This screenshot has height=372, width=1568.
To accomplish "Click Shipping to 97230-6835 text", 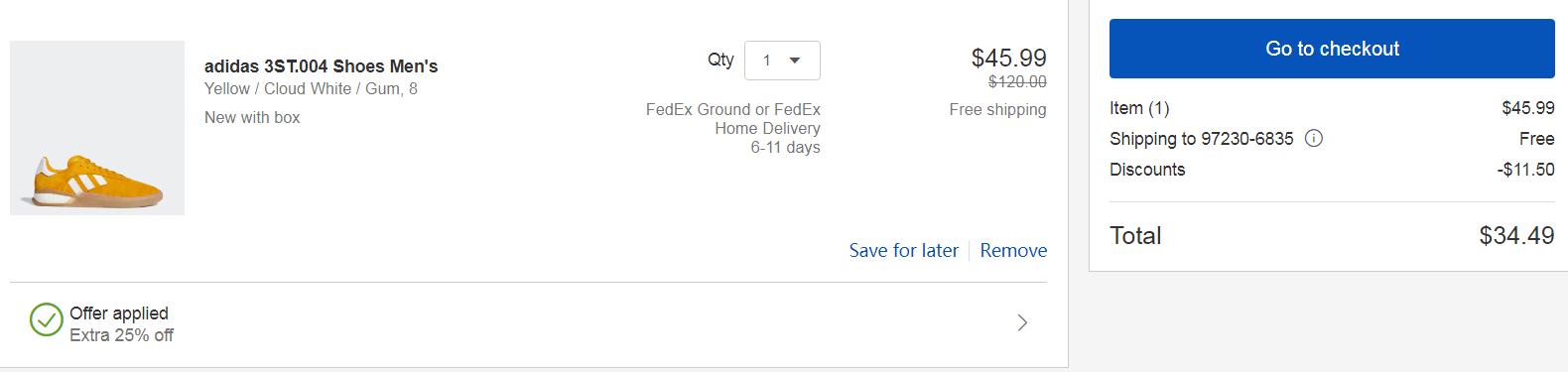I will point(1202,139).
